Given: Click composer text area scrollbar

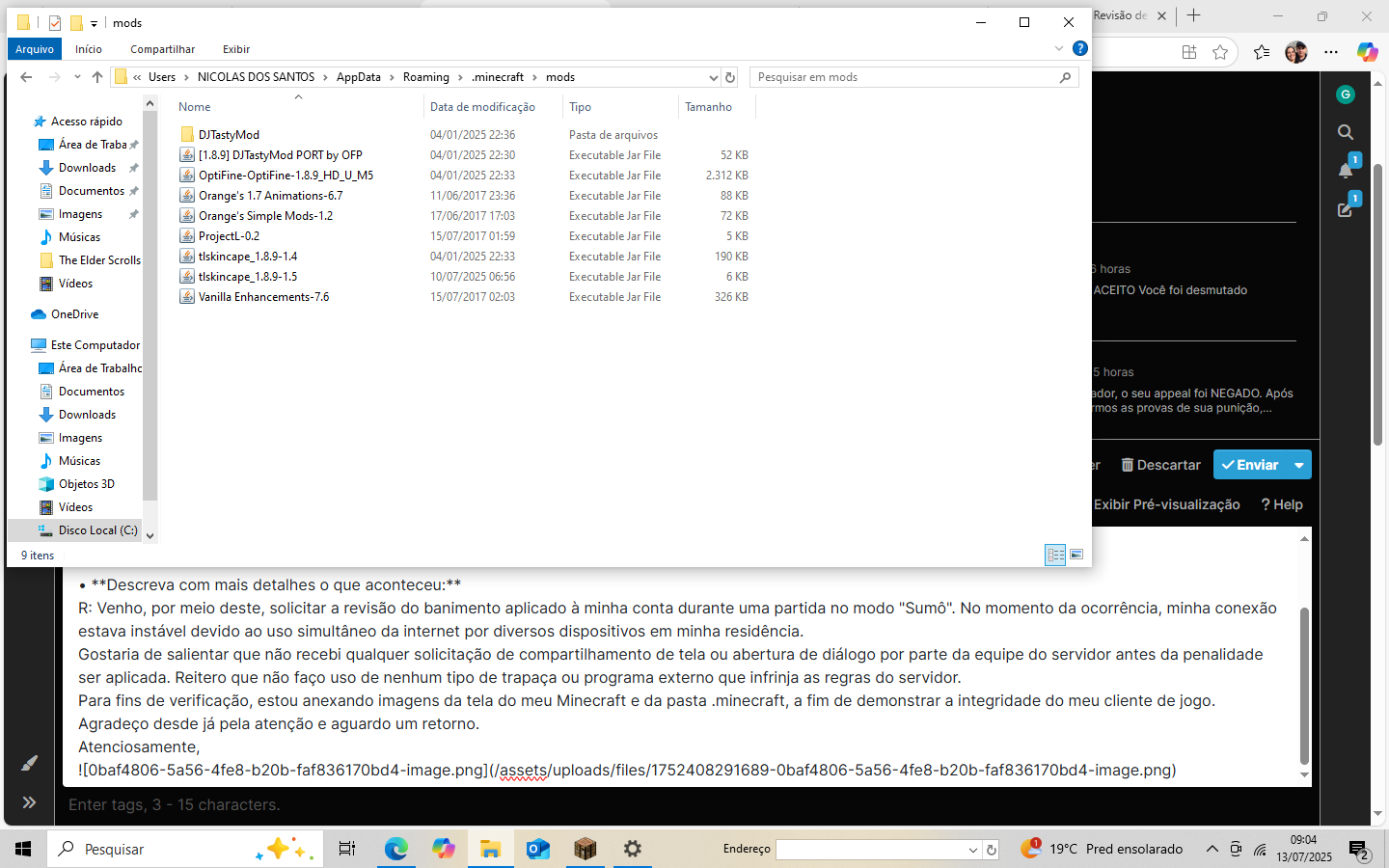Looking at the screenshot, I should 1304,686.
